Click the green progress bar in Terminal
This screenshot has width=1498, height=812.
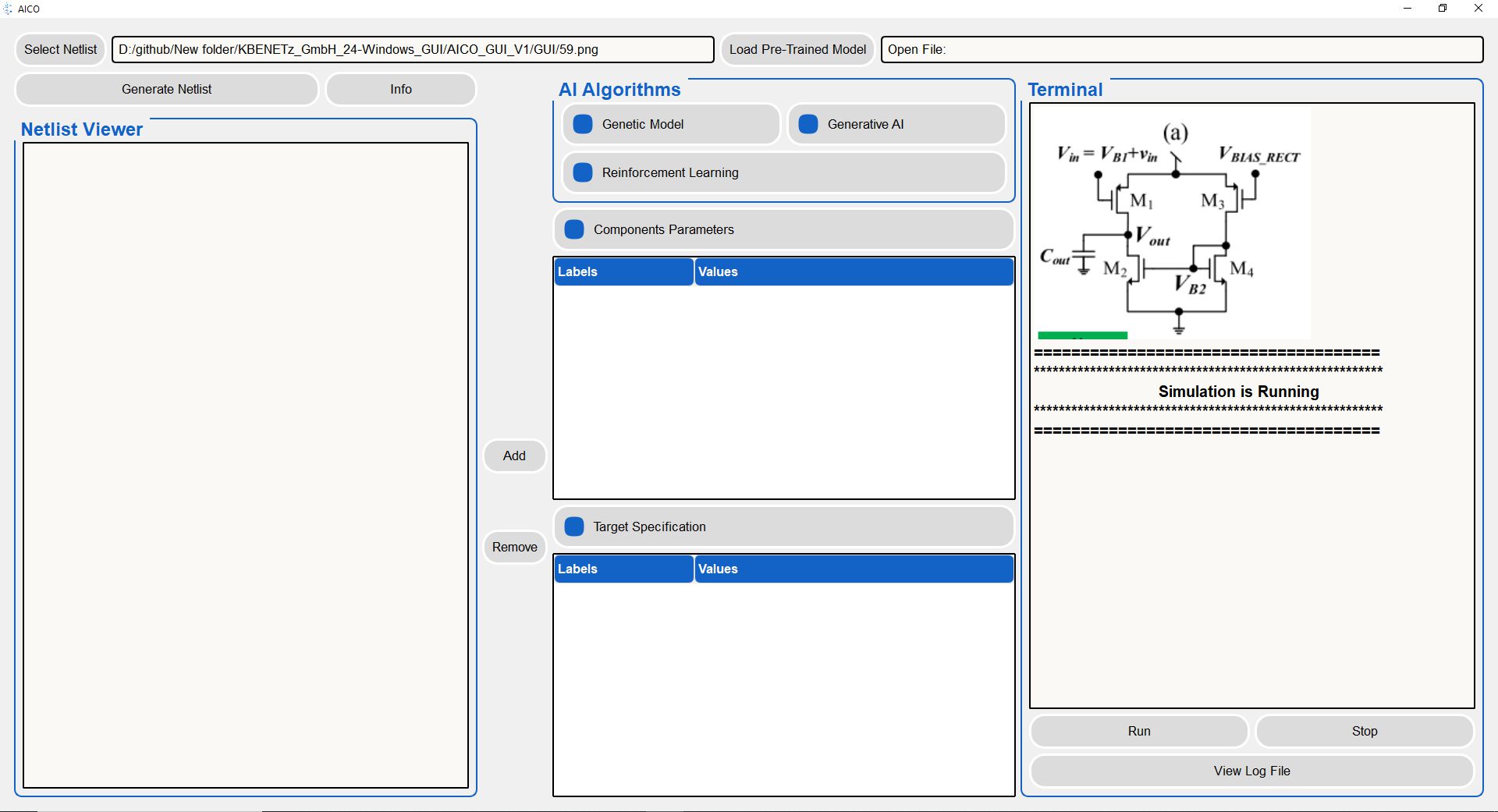click(x=1082, y=335)
